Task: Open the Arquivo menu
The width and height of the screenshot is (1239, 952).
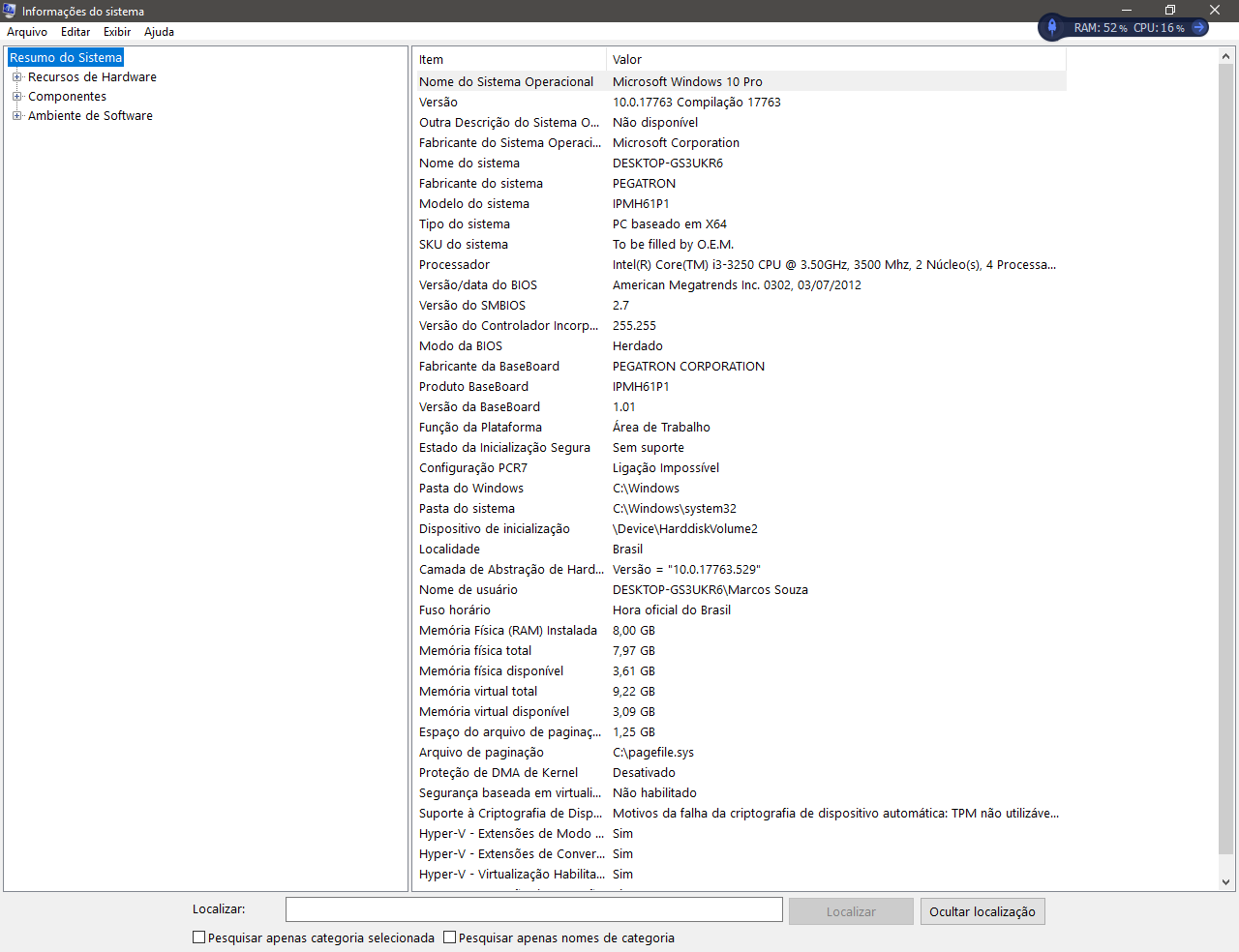Action: coord(27,32)
